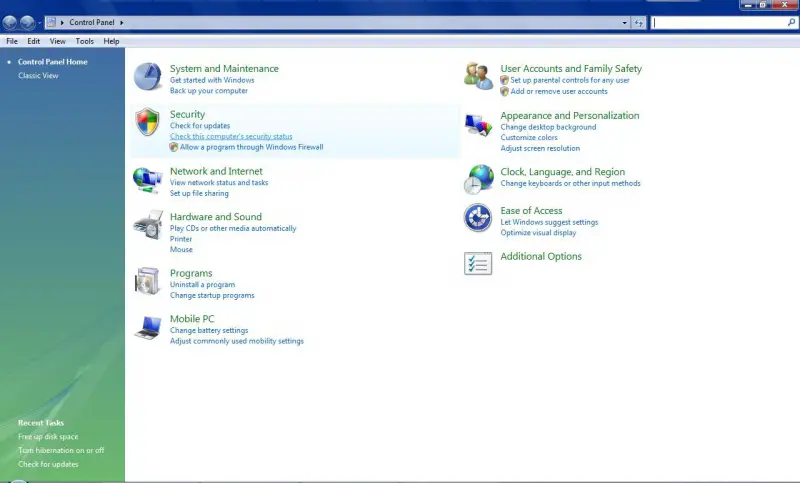Image resolution: width=800 pixels, height=483 pixels.
Task: Click shield icon beside Add or remove user accounts
Action: pos(505,91)
